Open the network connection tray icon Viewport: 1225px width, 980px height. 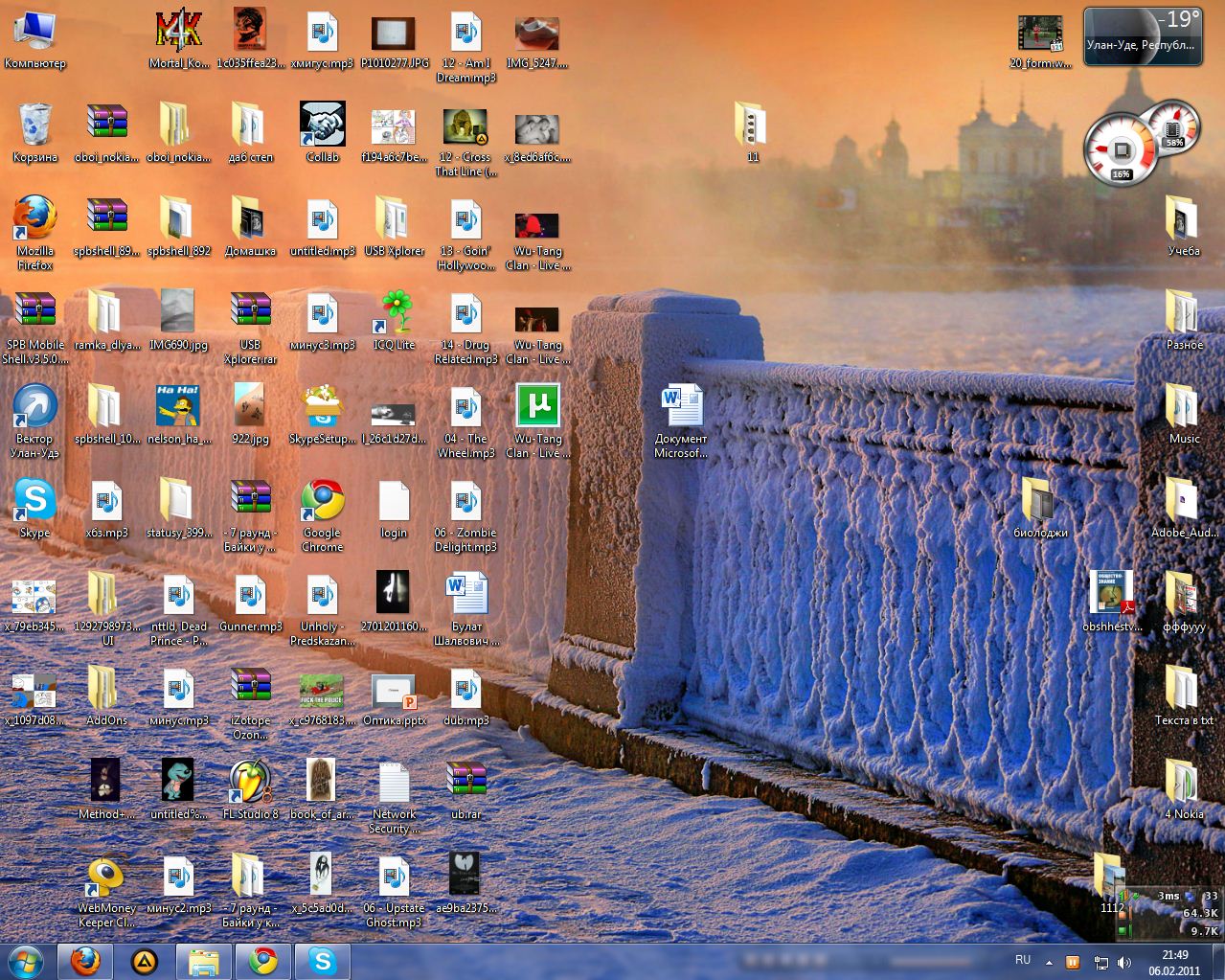coord(1101,962)
